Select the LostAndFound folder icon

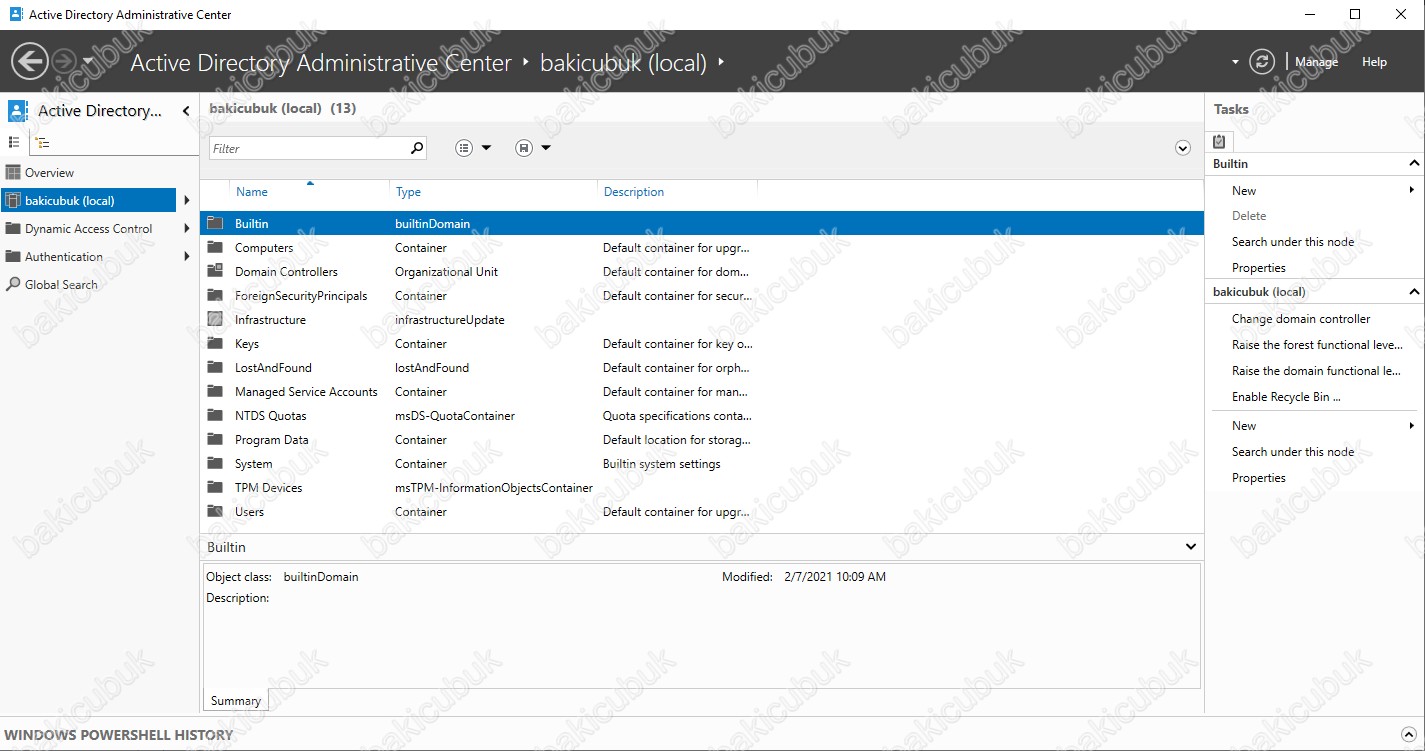[215, 367]
